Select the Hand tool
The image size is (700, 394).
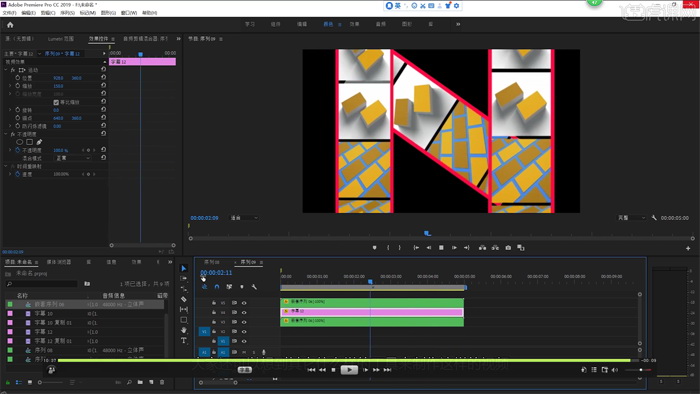tap(183, 330)
